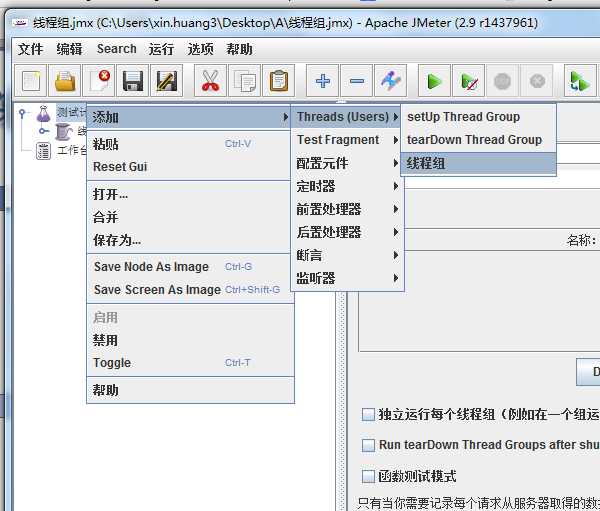Open the 选项 menu

point(201,49)
